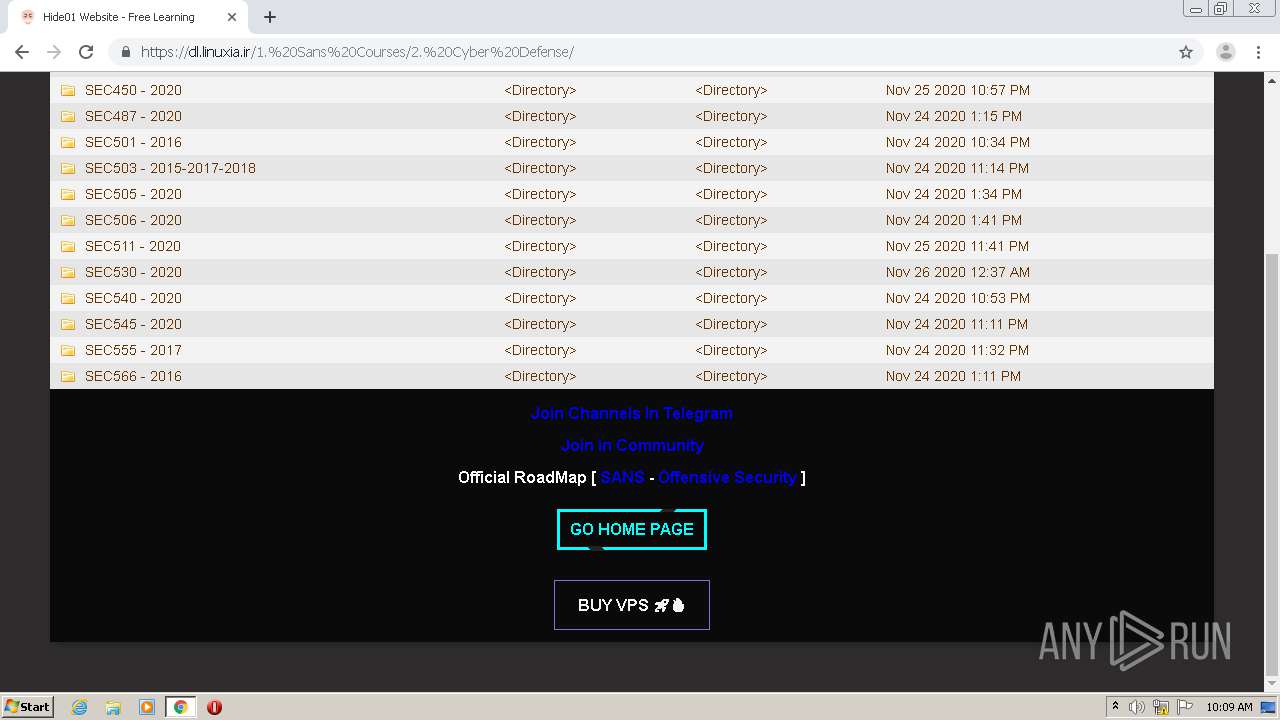Bookmark this page with the star
This screenshot has height=720, width=1280.
coord(1186,52)
